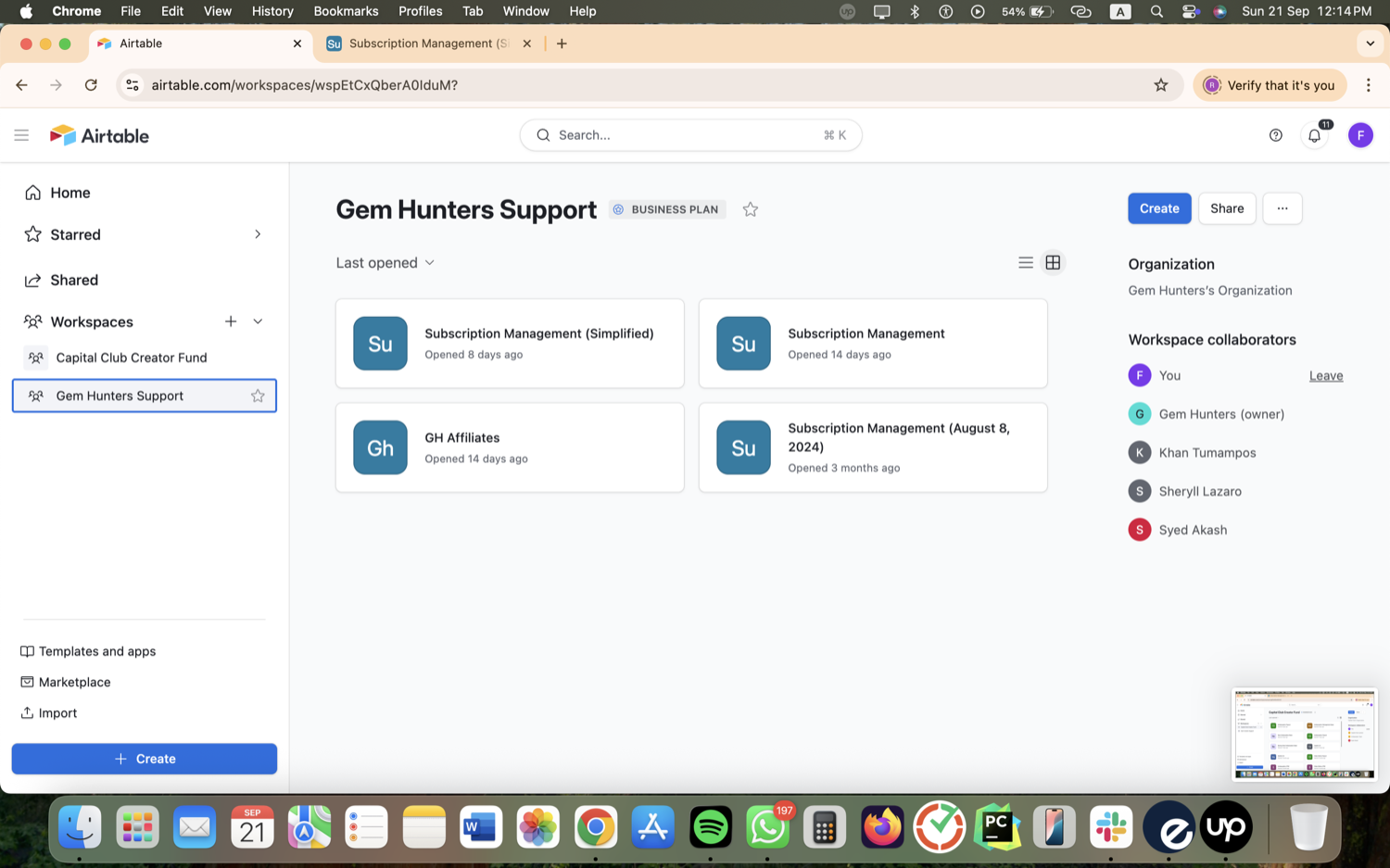This screenshot has width=1390, height=868.
Task: Switch to grid view
Action: pyautogui.click(x=1053, y=263)
